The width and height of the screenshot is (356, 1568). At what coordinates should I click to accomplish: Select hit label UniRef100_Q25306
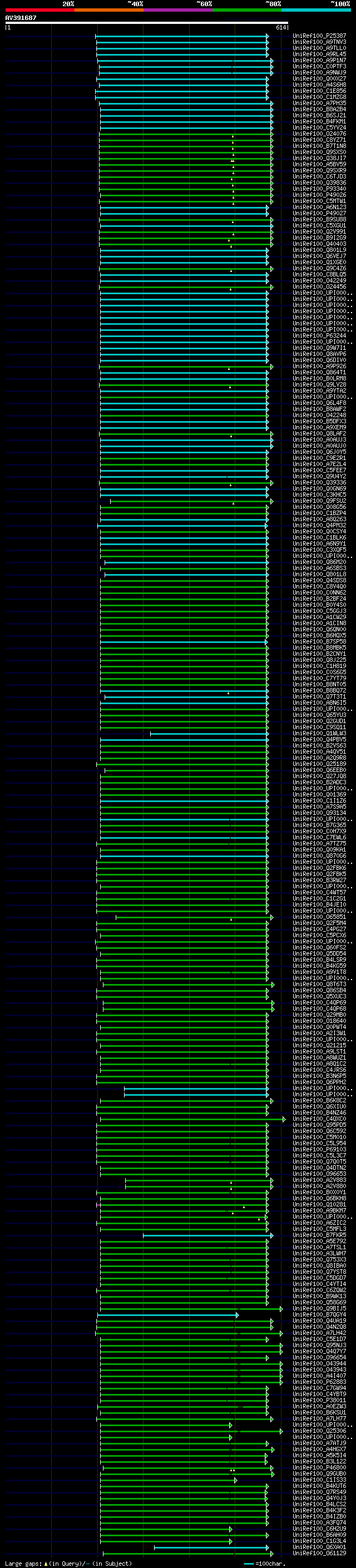[x=319, y=1431]
